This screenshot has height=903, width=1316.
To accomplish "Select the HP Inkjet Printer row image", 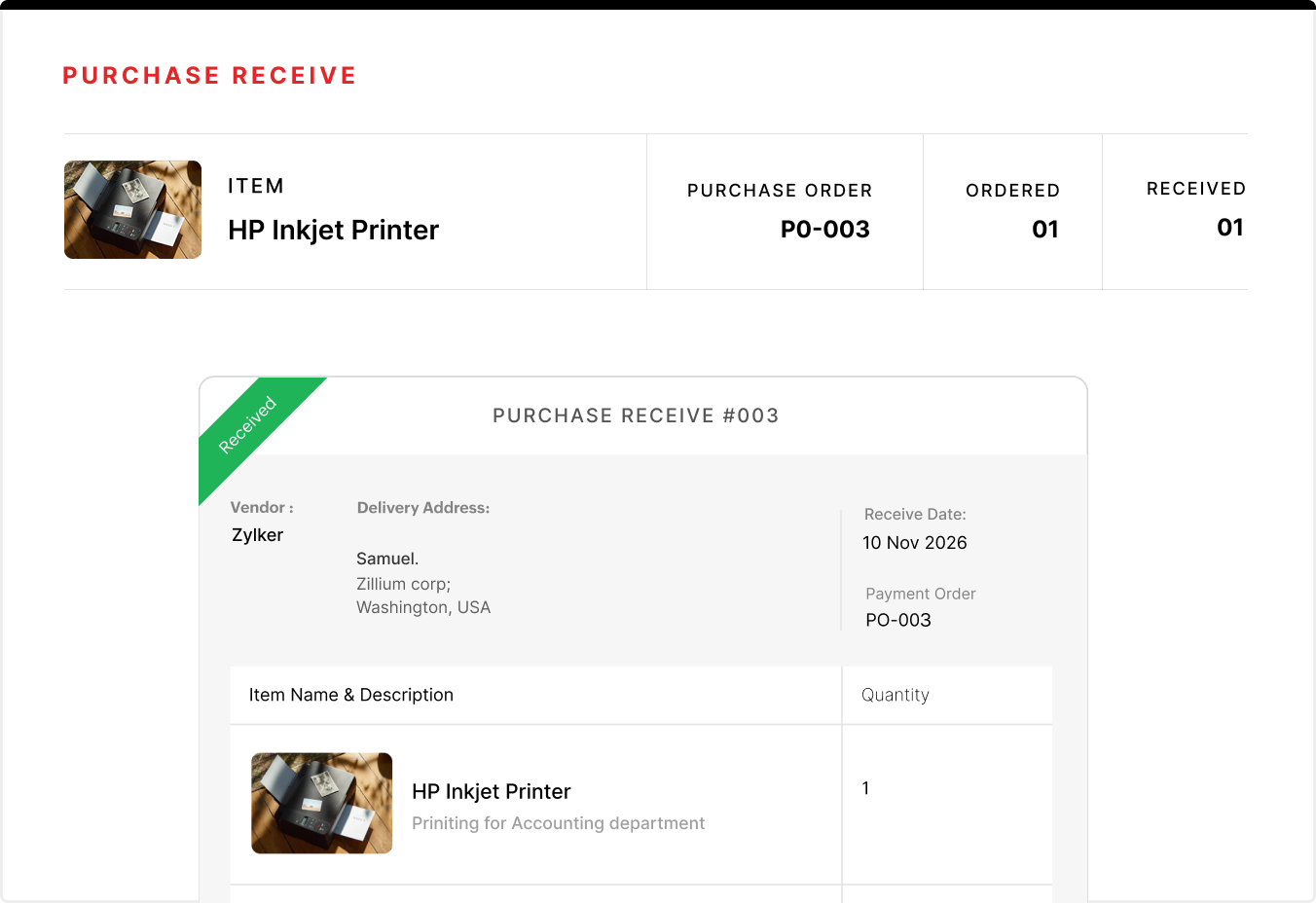I will coord(321,803).
